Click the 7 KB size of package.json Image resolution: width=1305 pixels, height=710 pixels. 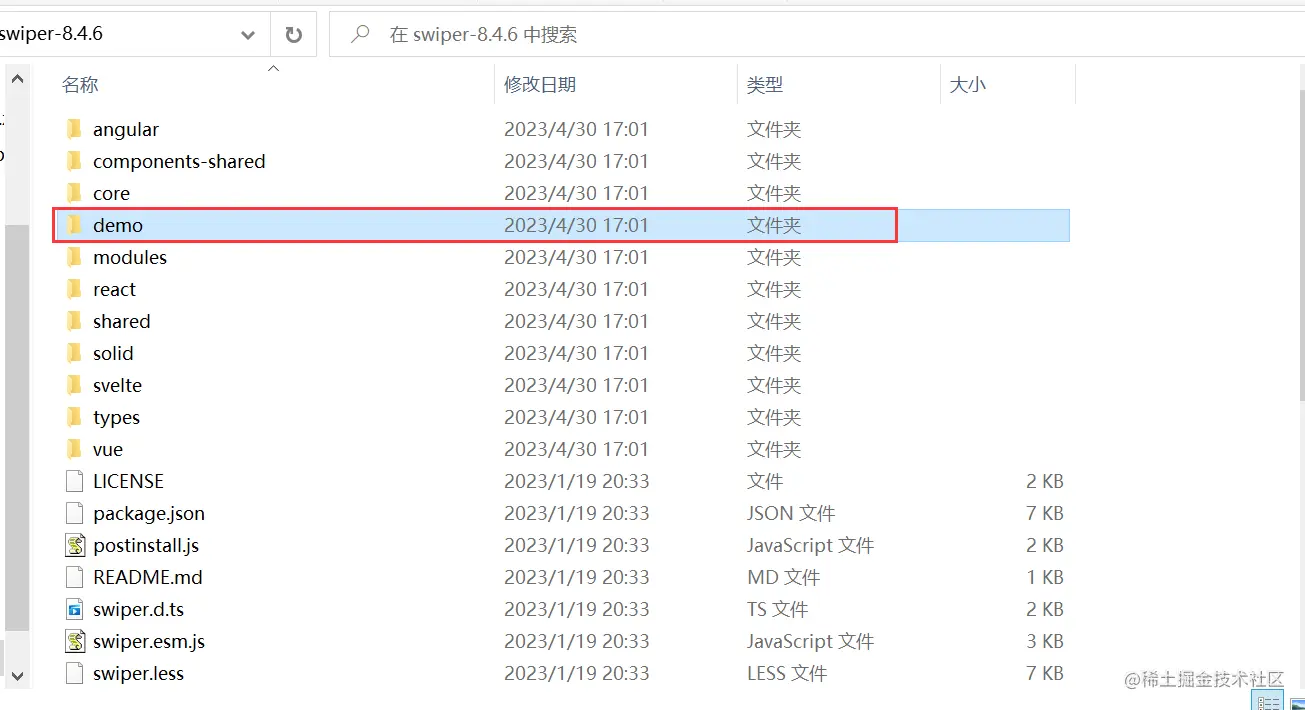(x=1045, y=514)
